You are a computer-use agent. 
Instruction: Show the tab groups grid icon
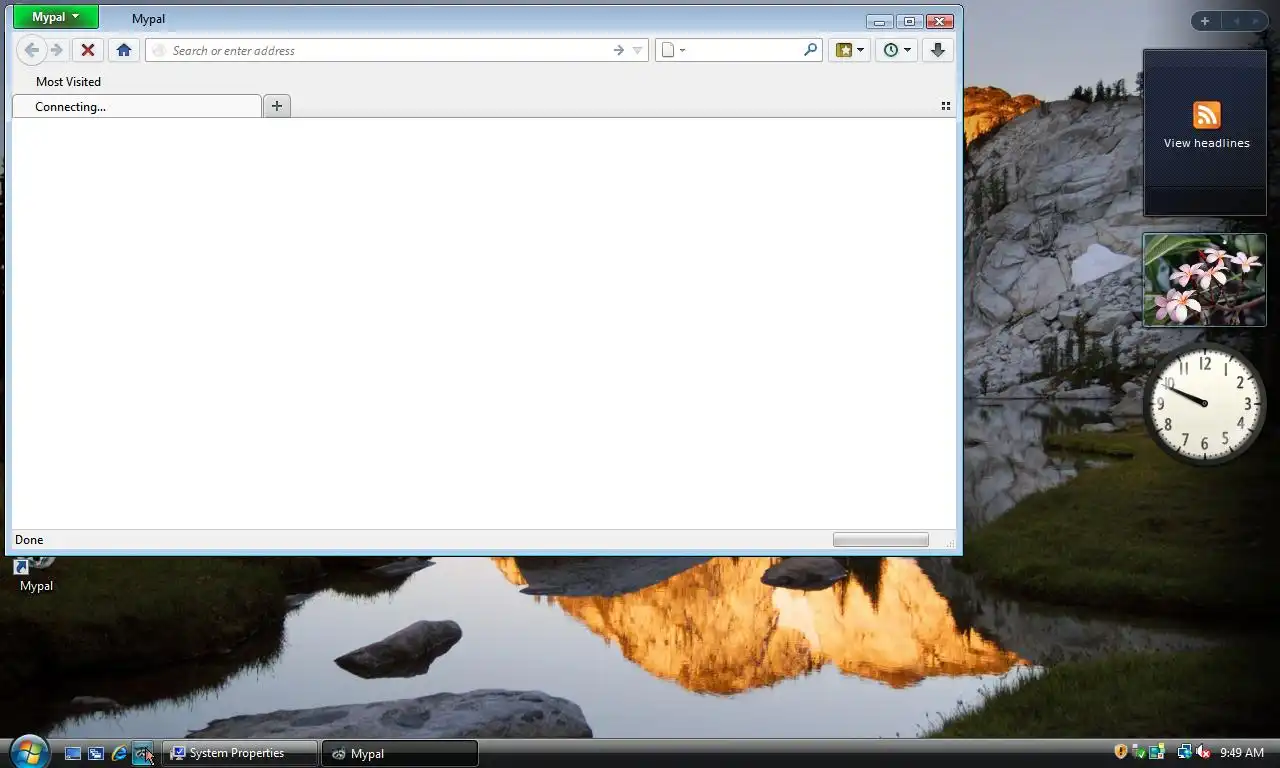click(946, 106)
